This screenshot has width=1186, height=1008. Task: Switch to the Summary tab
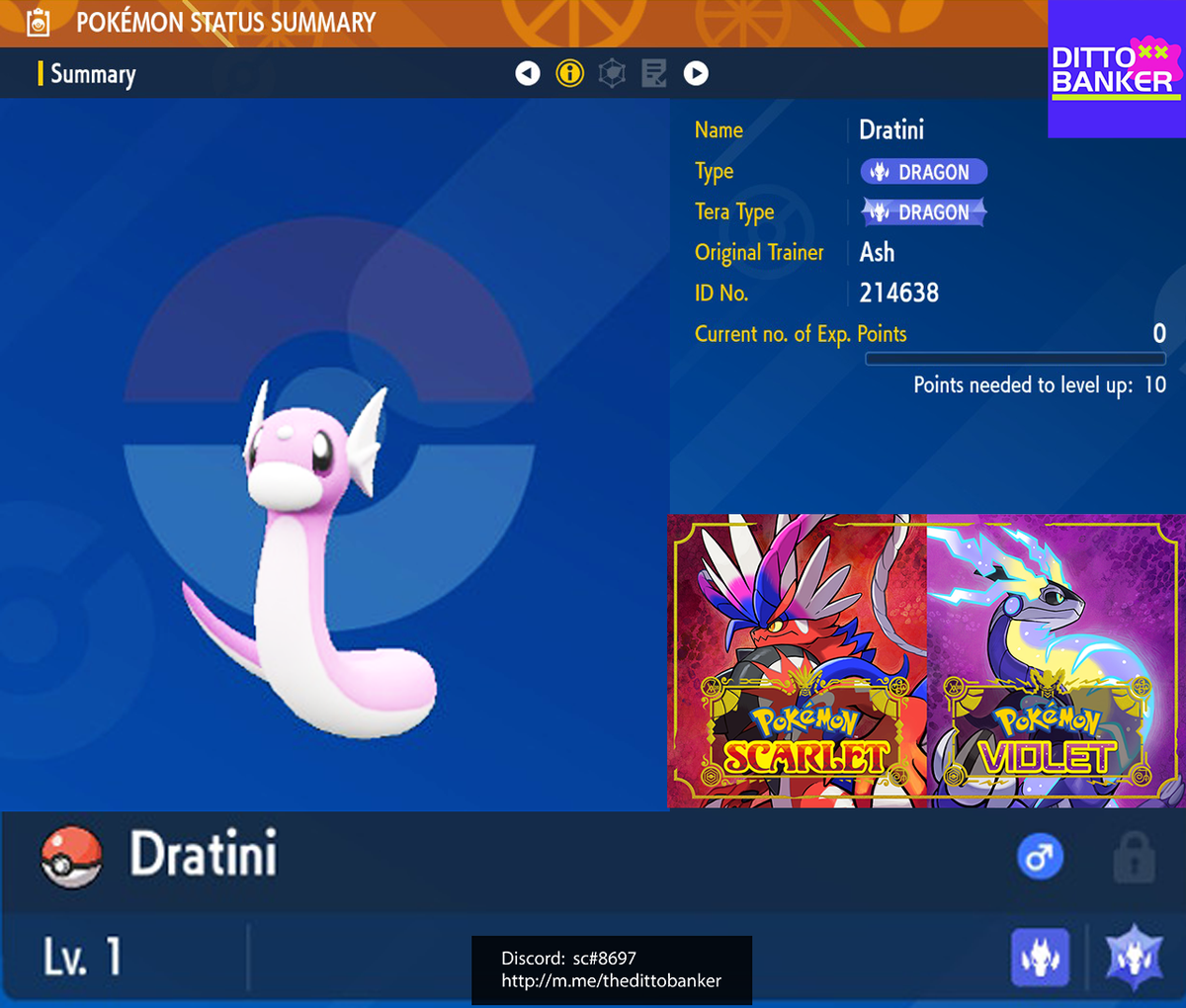pos(93,73)
